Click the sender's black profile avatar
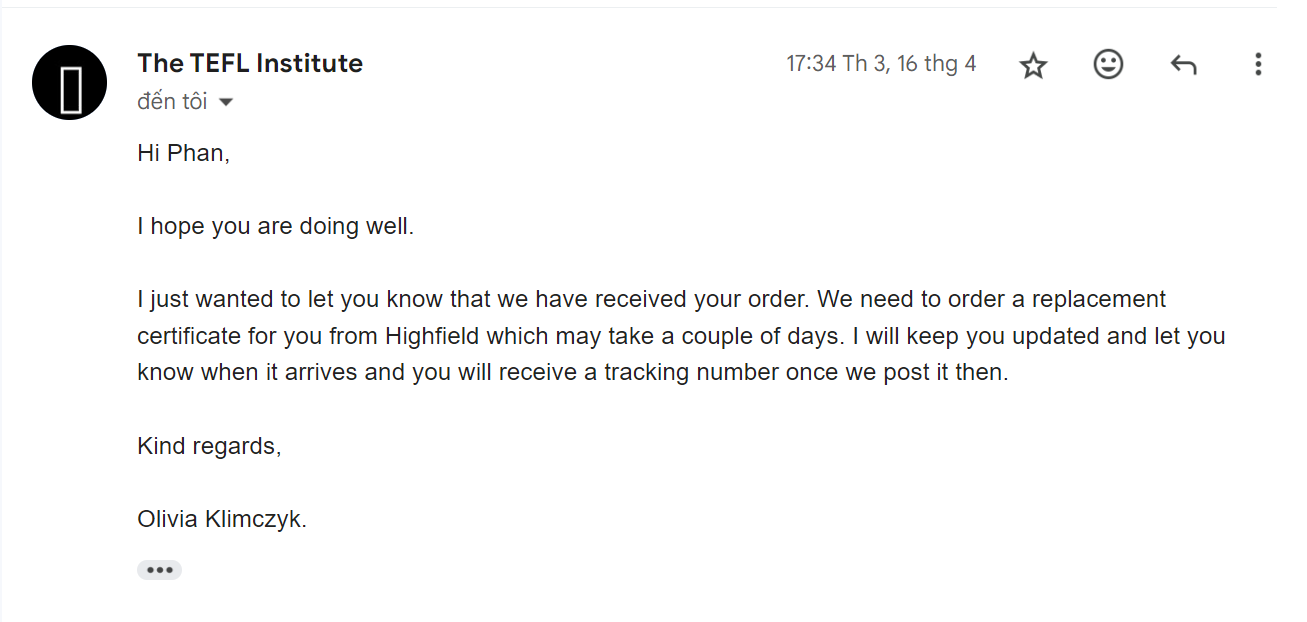This screenshot has width=1307, height=622. [70, 83]
